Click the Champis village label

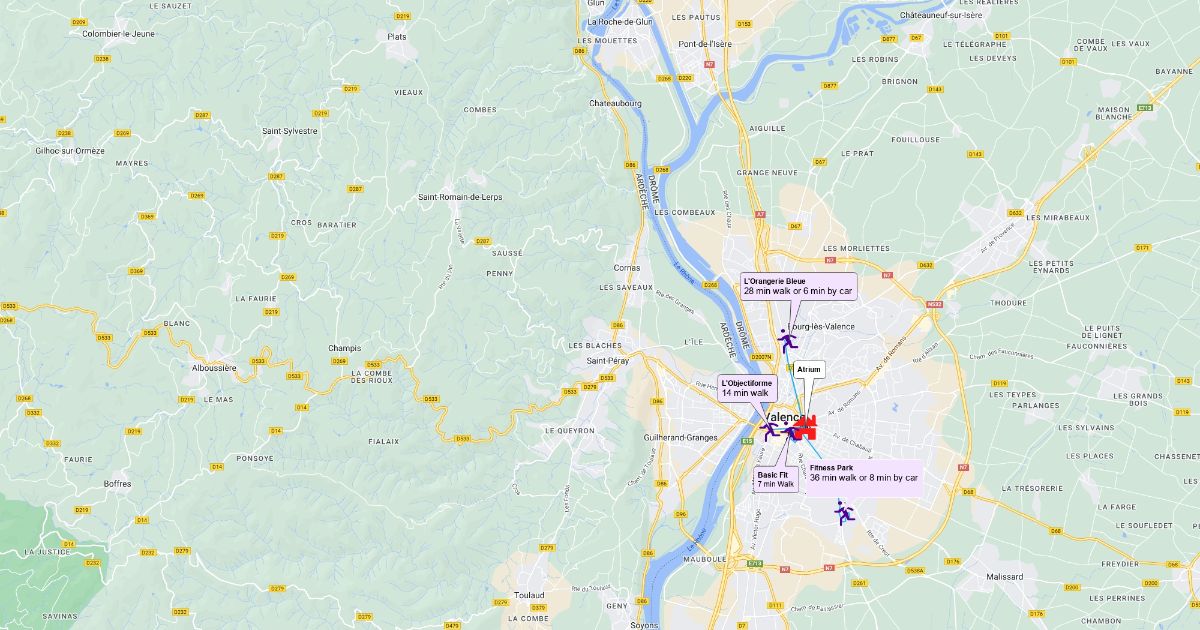pyautogui.click(x=344, y=348)
